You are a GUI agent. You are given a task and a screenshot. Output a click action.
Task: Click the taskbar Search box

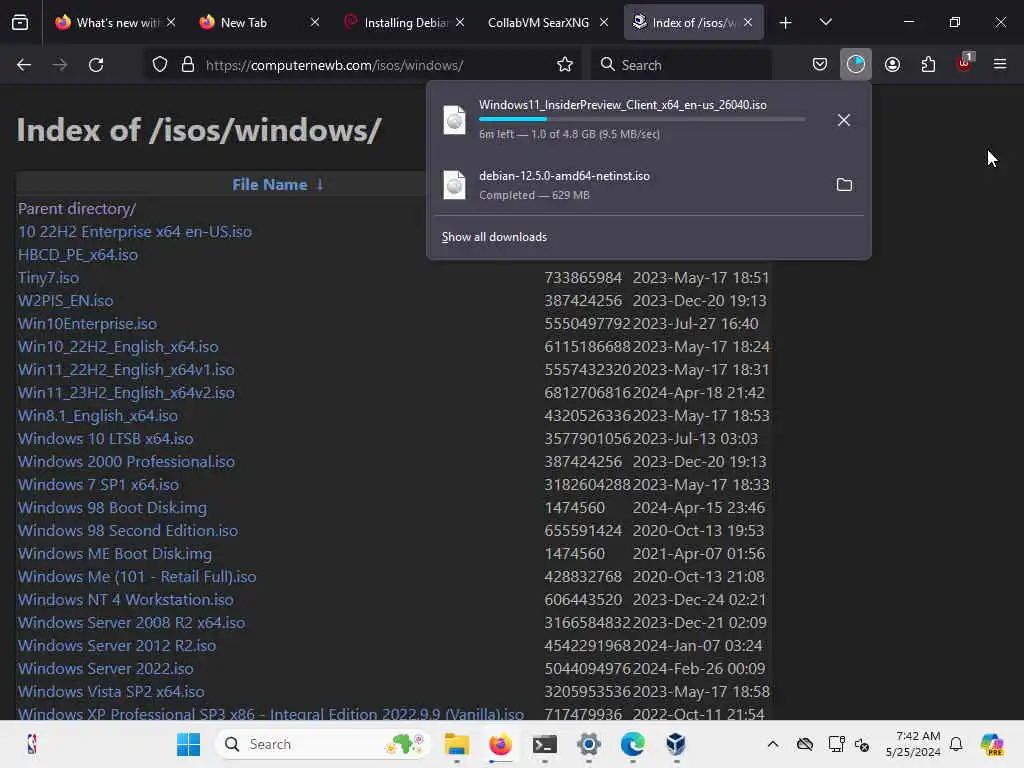pyautogui.click(x=322, y=744)
